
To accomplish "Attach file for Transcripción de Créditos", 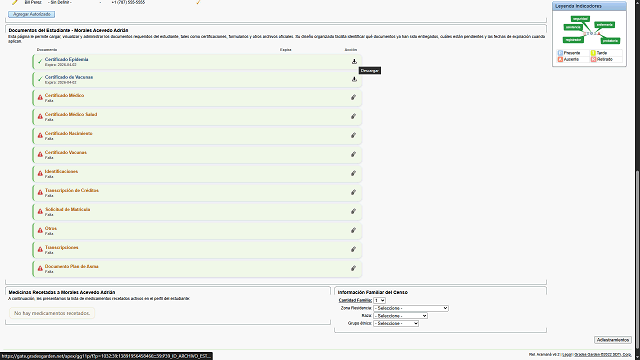I will pyautogui.click(x=353, y=192).
